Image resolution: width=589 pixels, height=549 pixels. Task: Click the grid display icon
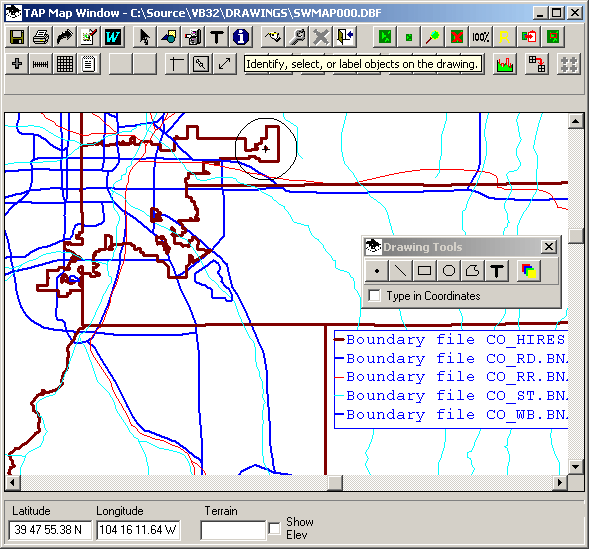(x=65, y=64)
